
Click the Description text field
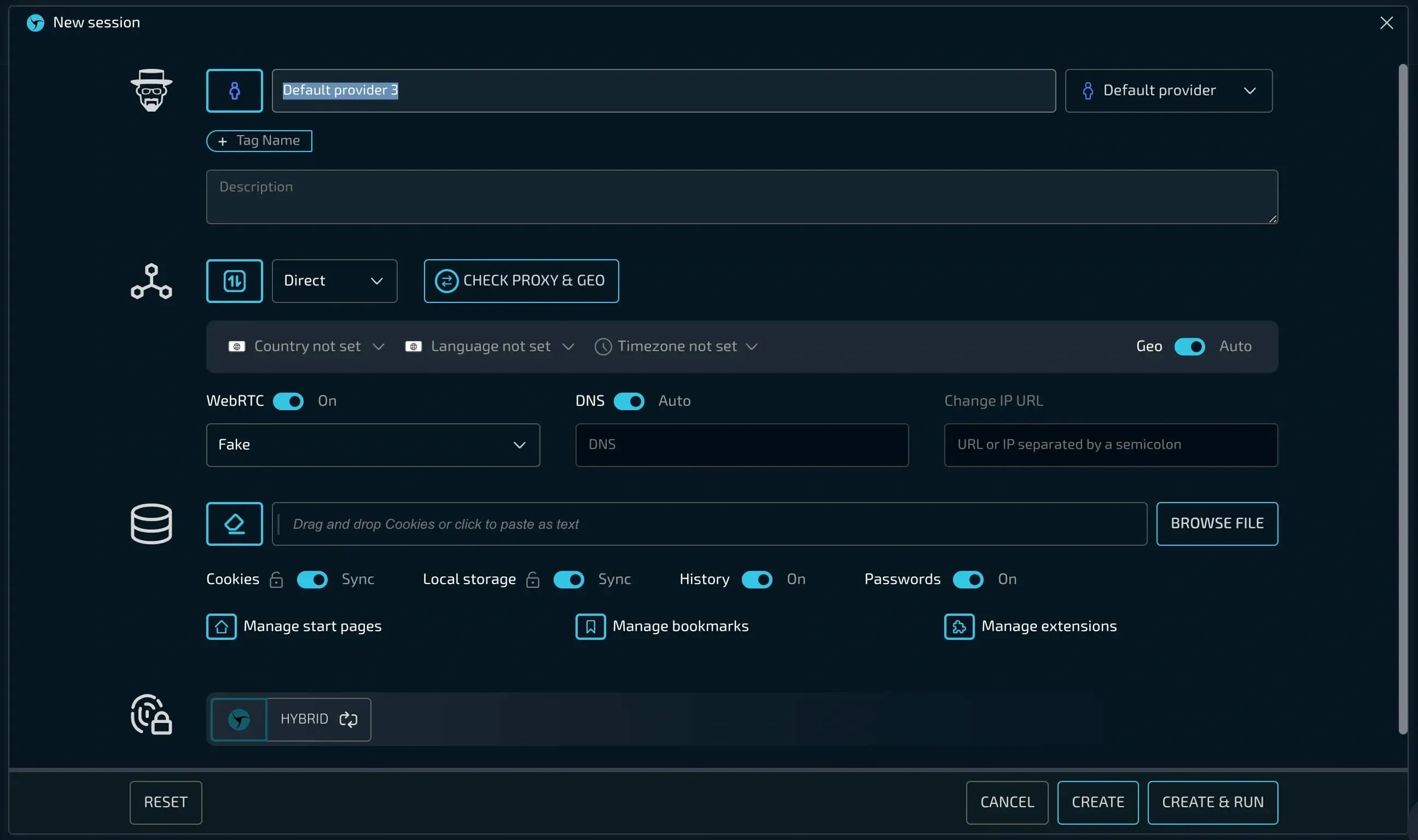[x=741, y=197]
